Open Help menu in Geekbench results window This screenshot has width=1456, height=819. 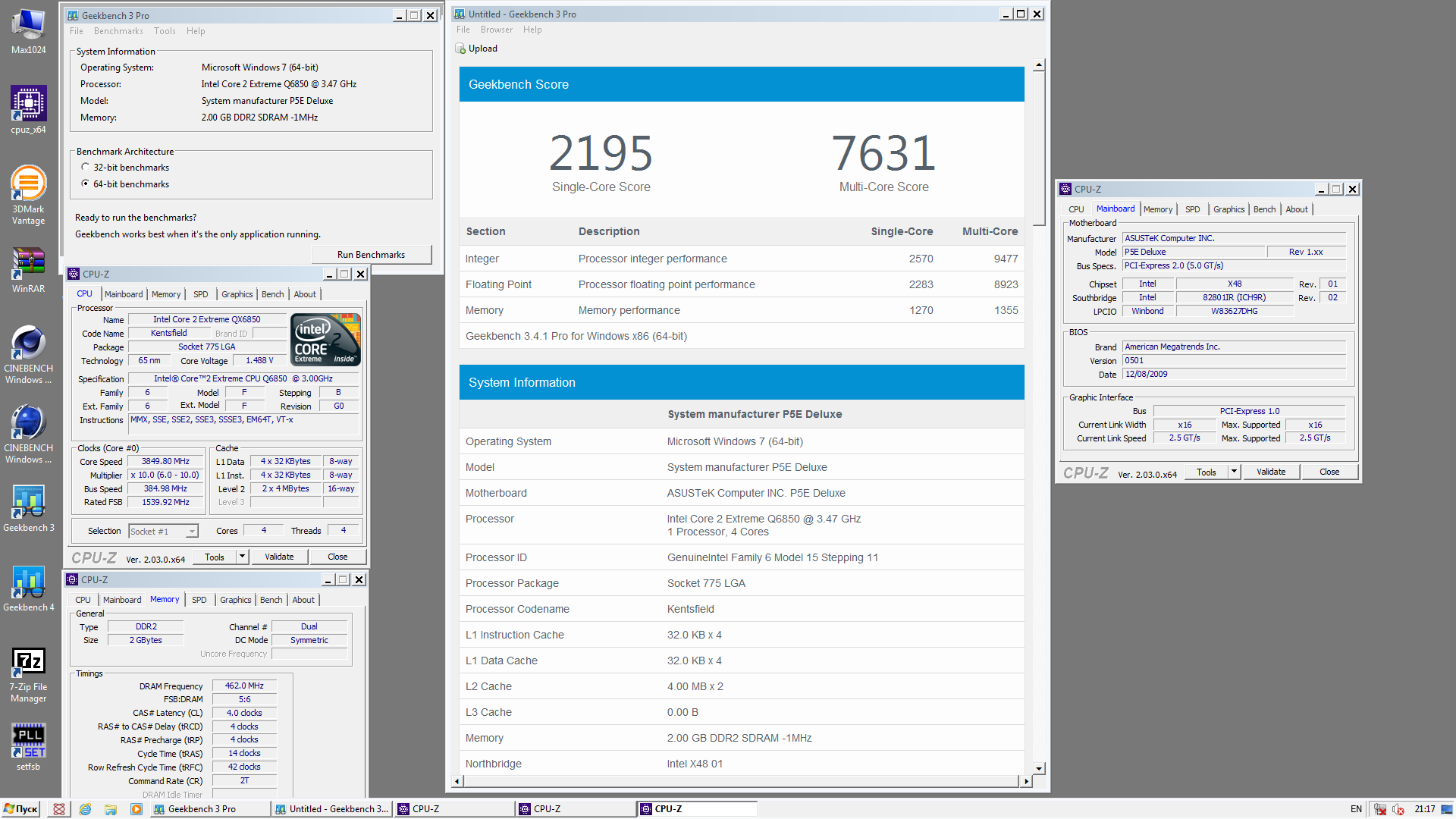point(532,30)
